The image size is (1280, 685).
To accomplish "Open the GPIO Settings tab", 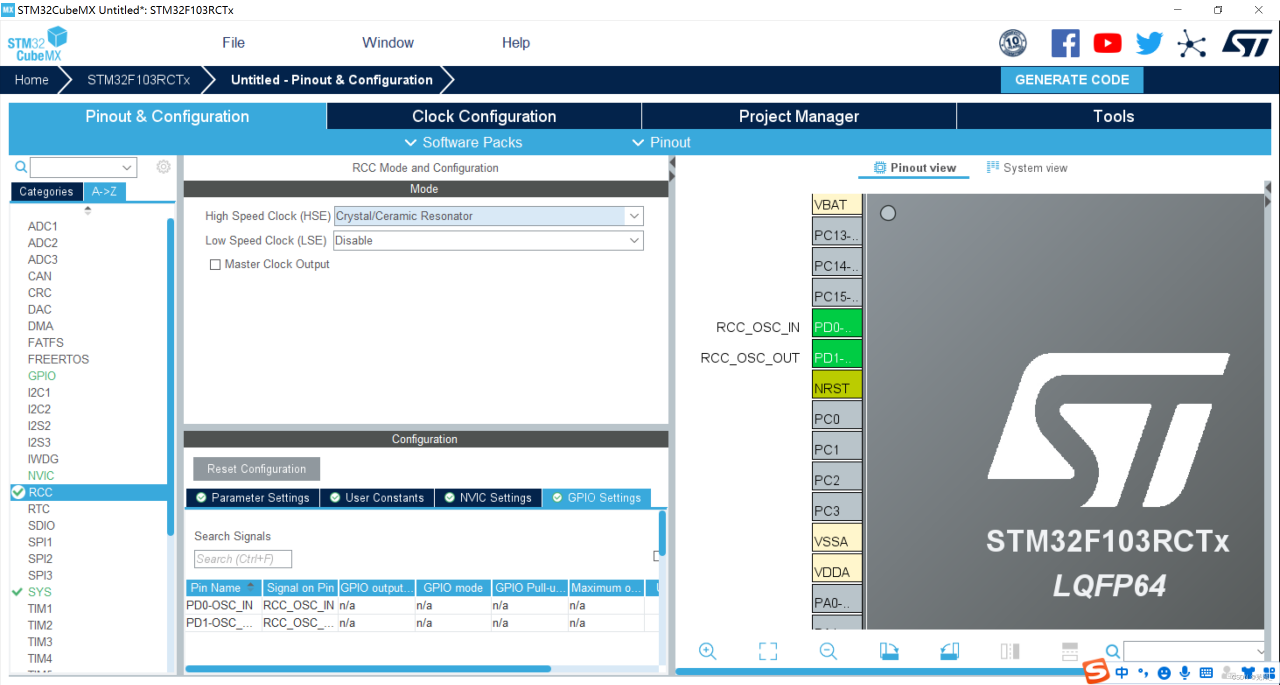I will point(597,498).
